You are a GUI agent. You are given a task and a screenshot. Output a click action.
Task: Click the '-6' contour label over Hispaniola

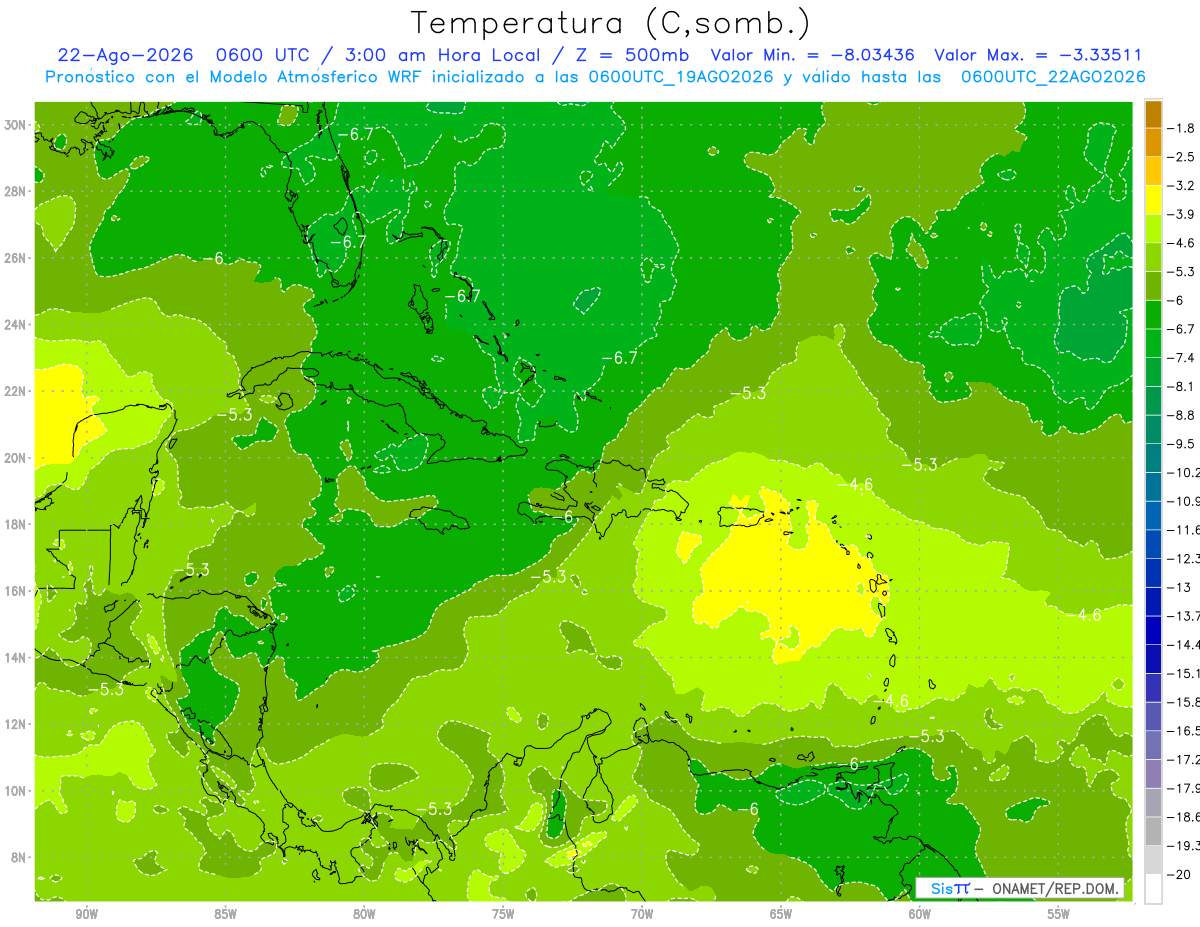563,517
